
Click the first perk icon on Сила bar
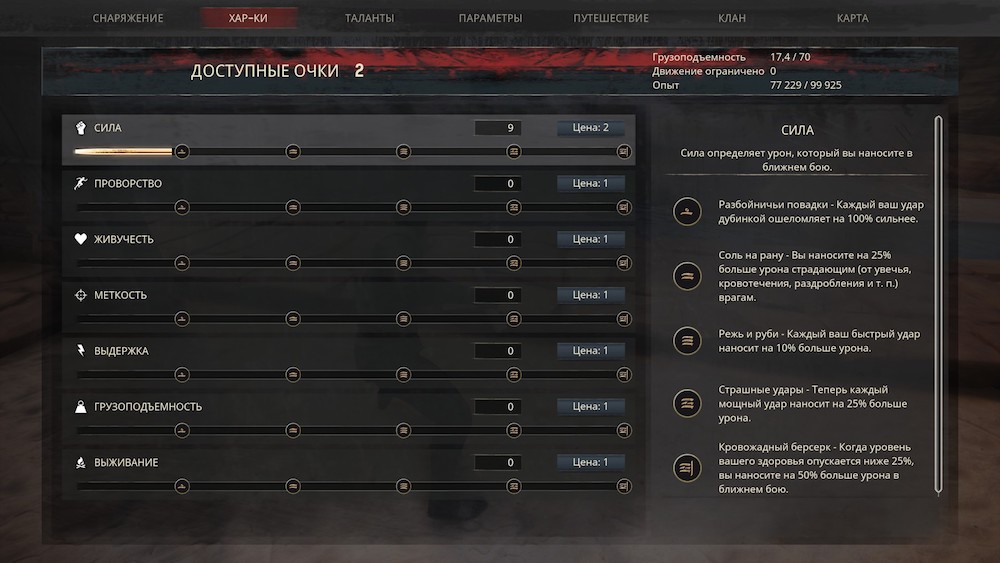[182, 152]
